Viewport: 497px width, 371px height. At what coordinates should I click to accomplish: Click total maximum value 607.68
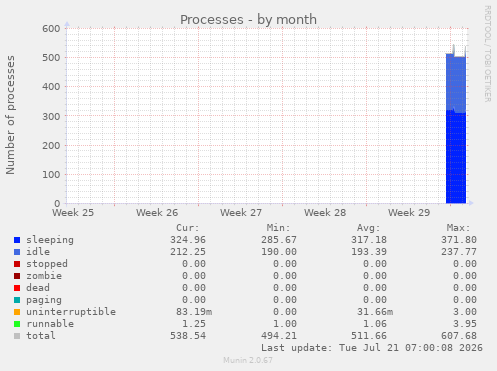pyautogui.click(x=459, y=336)
